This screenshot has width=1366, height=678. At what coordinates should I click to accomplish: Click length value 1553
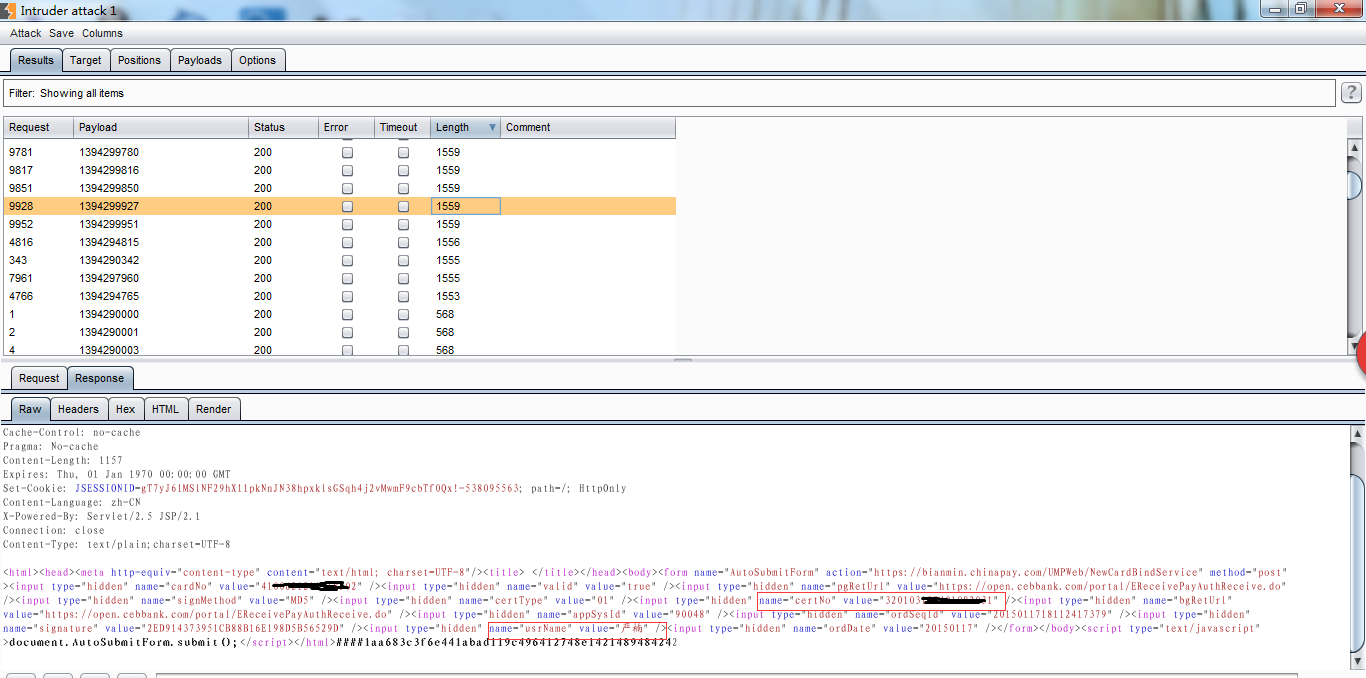tap(448, 296)
